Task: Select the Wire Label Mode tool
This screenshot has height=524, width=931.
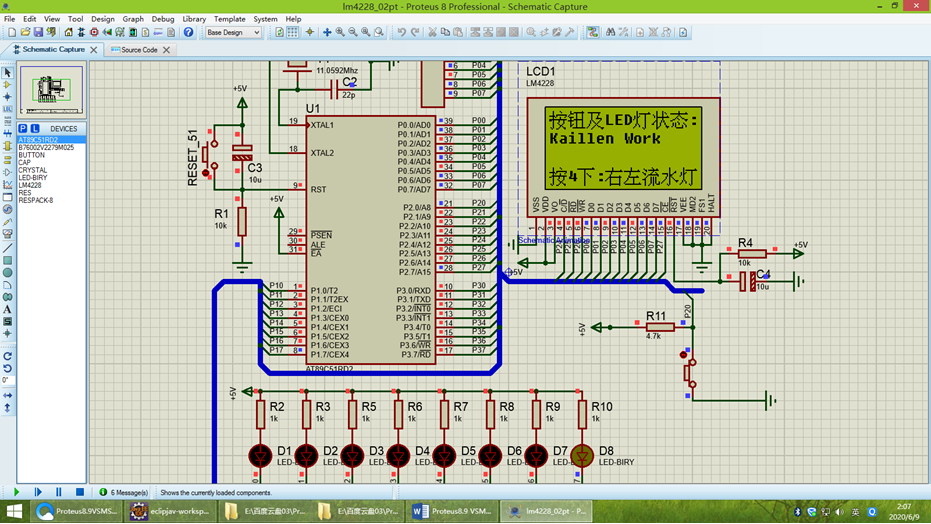Action: click(7, 109)
